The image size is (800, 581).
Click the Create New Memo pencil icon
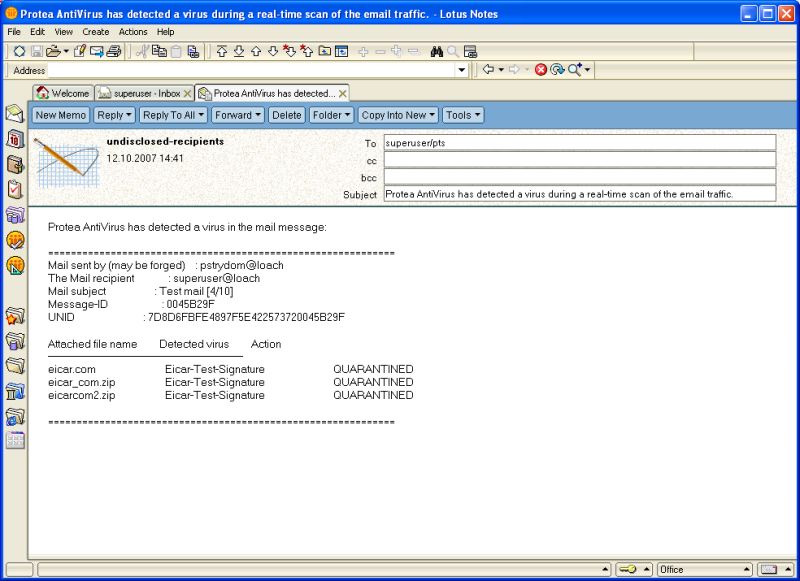(80, 51)
